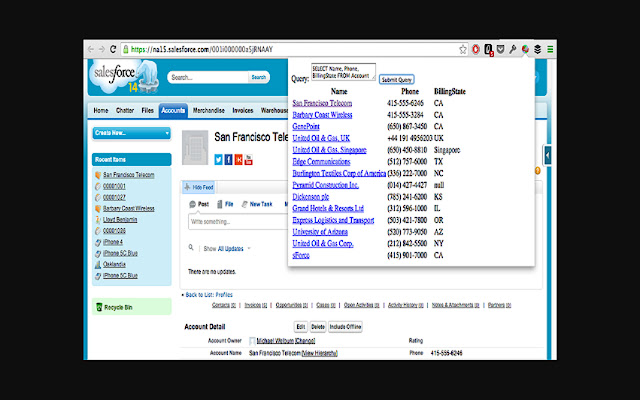Reload the page with refresh icon

(113, 49)
